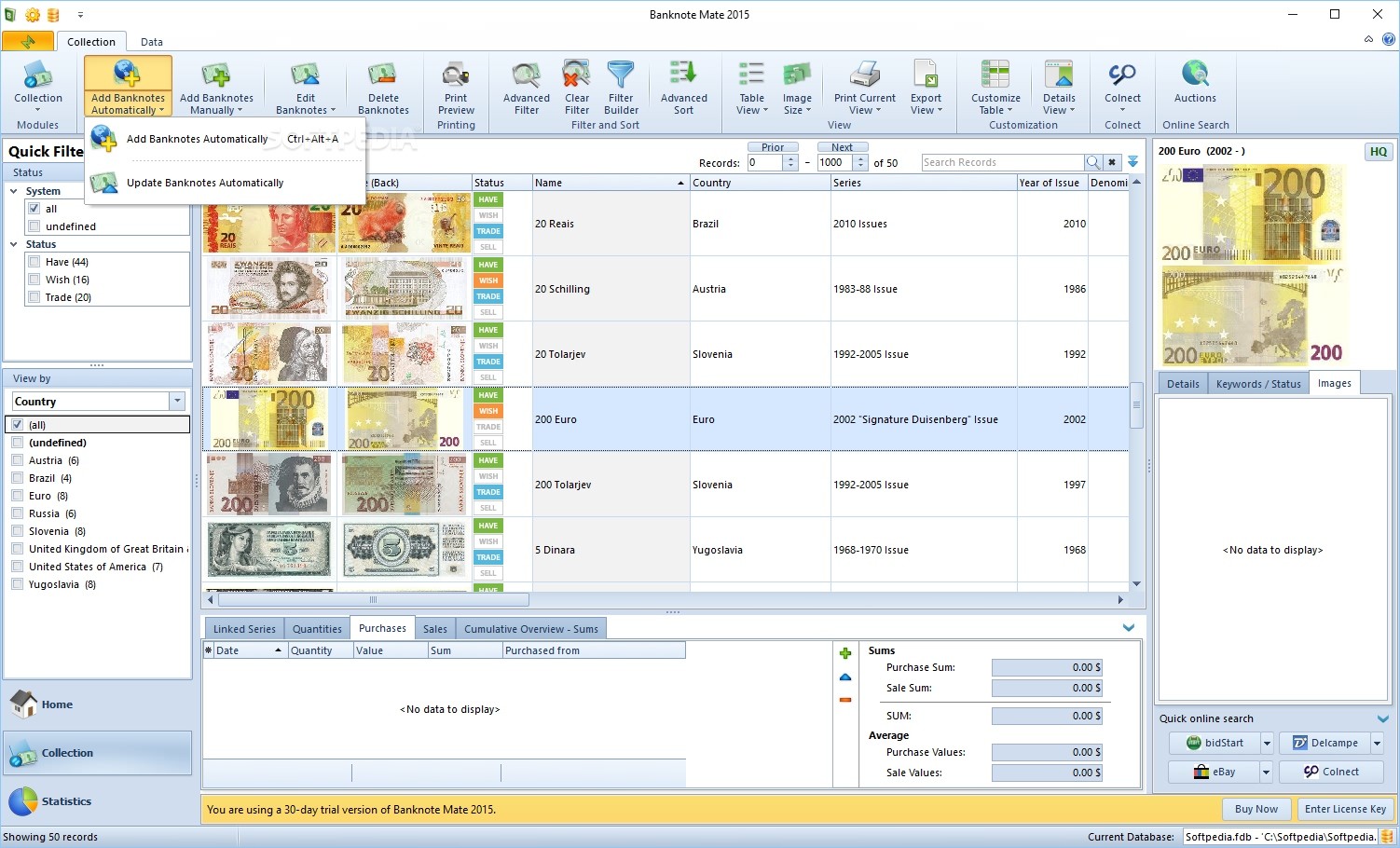This screenshot has width=1400, height=848.
Task: Open Details View options
Action: [1059, 88]
